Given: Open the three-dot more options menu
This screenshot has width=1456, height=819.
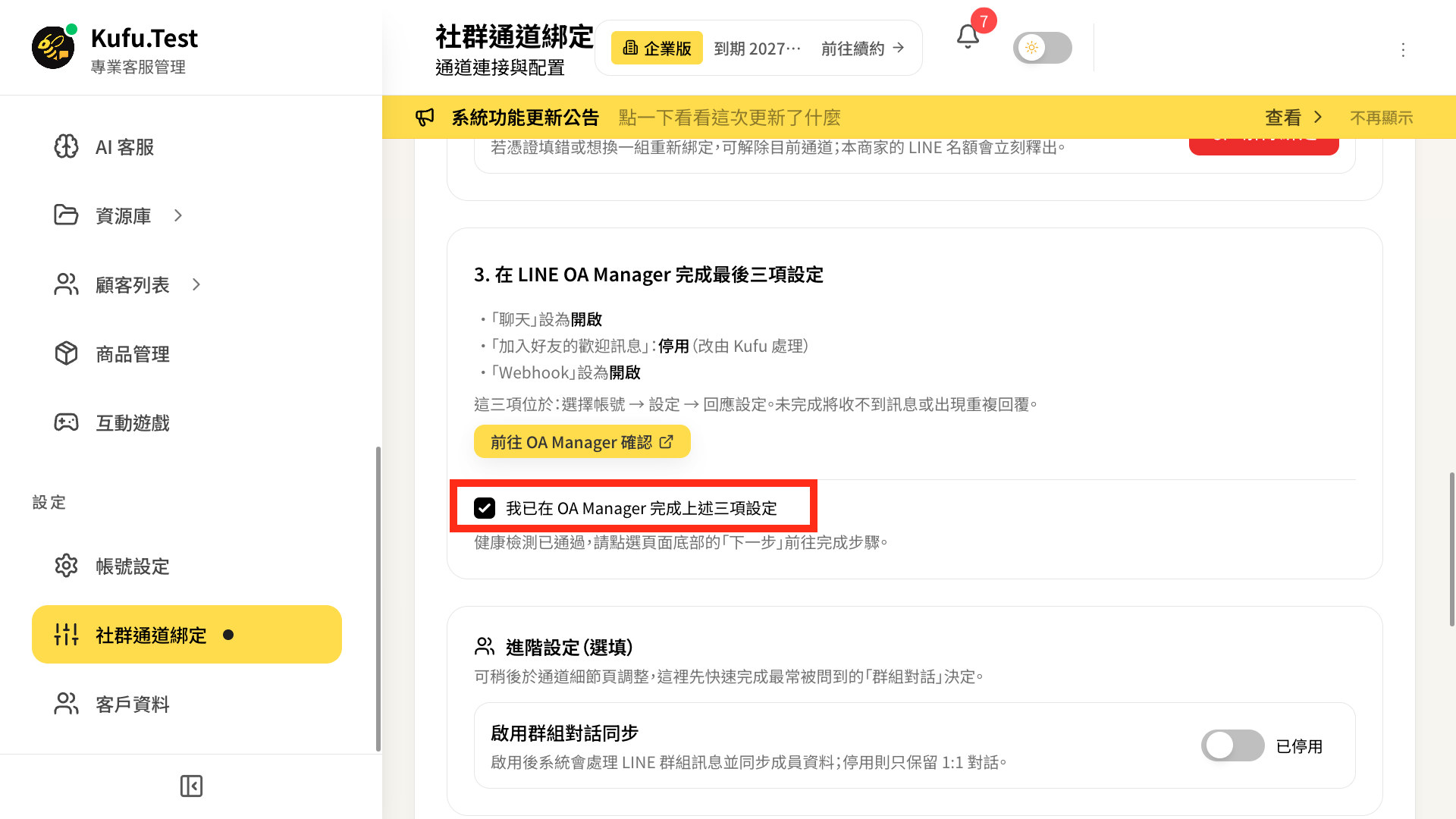Looking at the screenshot, I should (x=1403, y=50).
